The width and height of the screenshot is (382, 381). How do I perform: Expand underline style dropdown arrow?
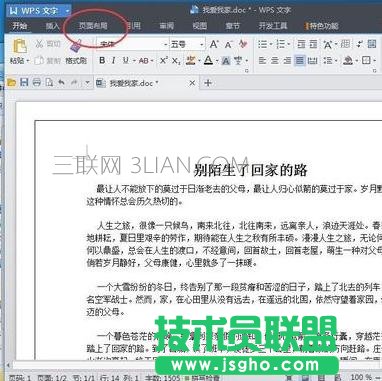tap(134, 61)
